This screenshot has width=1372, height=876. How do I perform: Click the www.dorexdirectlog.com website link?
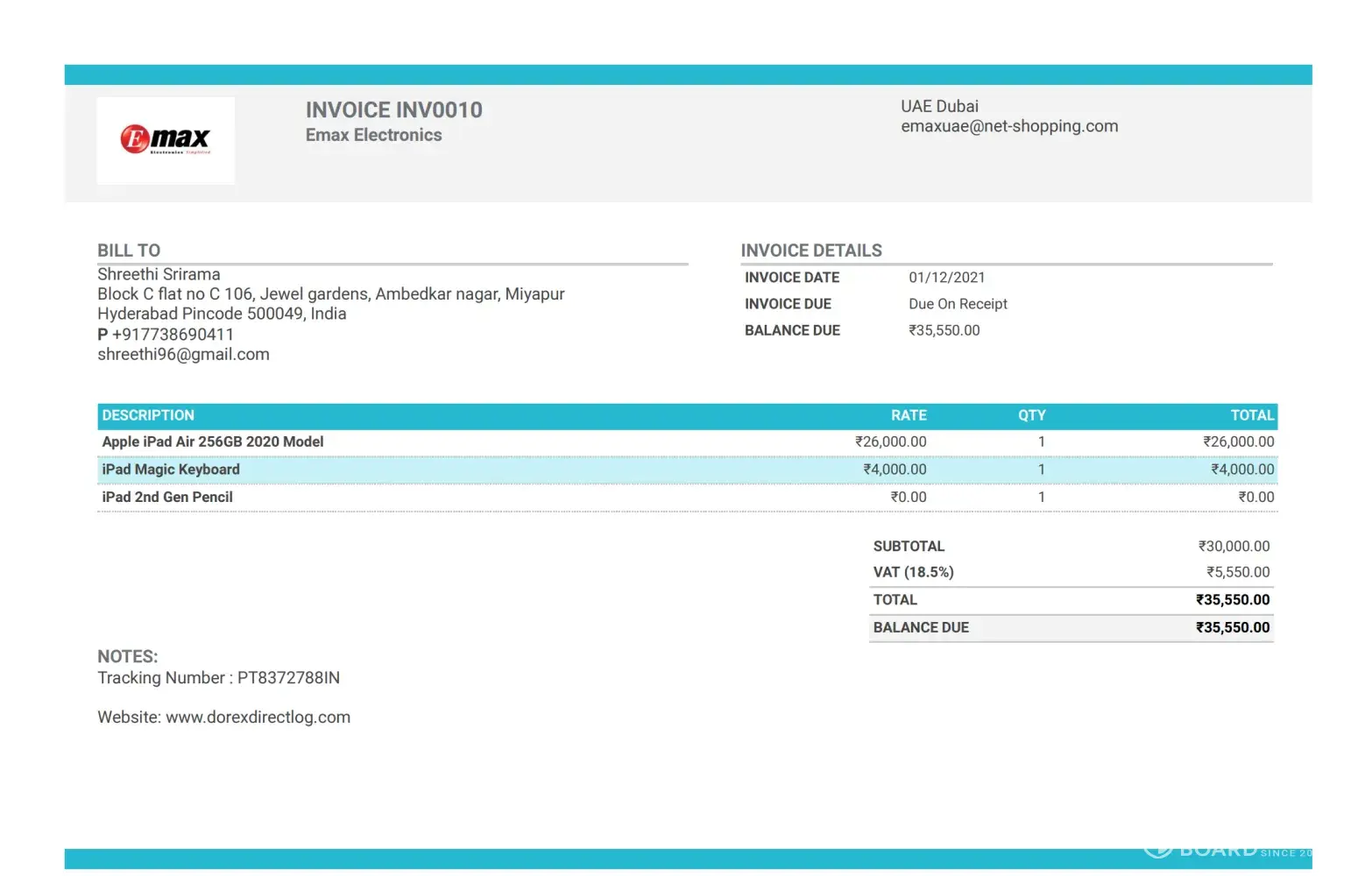[258, 717]
